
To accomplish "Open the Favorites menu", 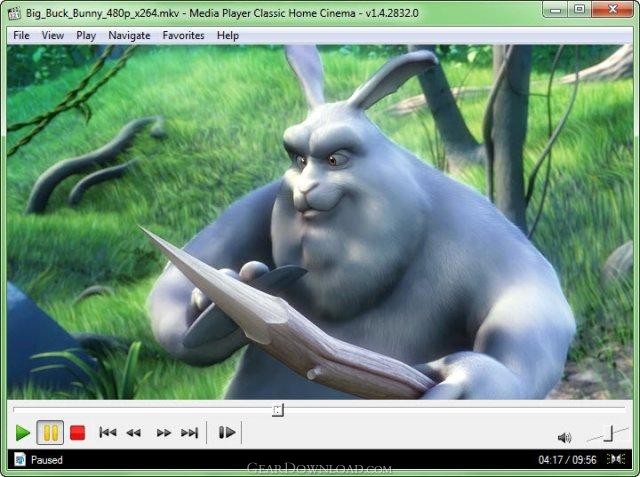I will point(183,35).
